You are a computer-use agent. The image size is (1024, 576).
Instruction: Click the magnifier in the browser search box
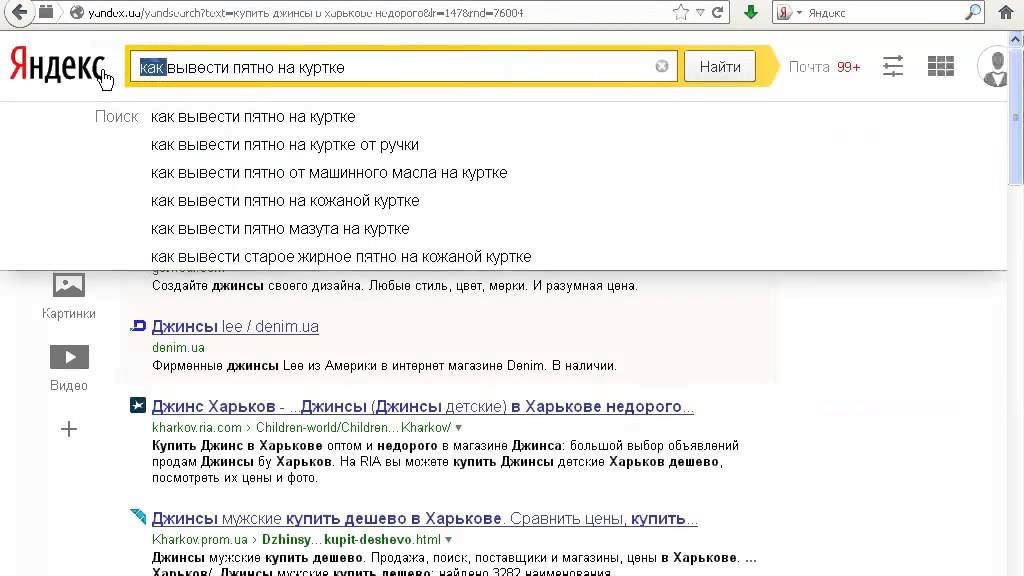972,13
